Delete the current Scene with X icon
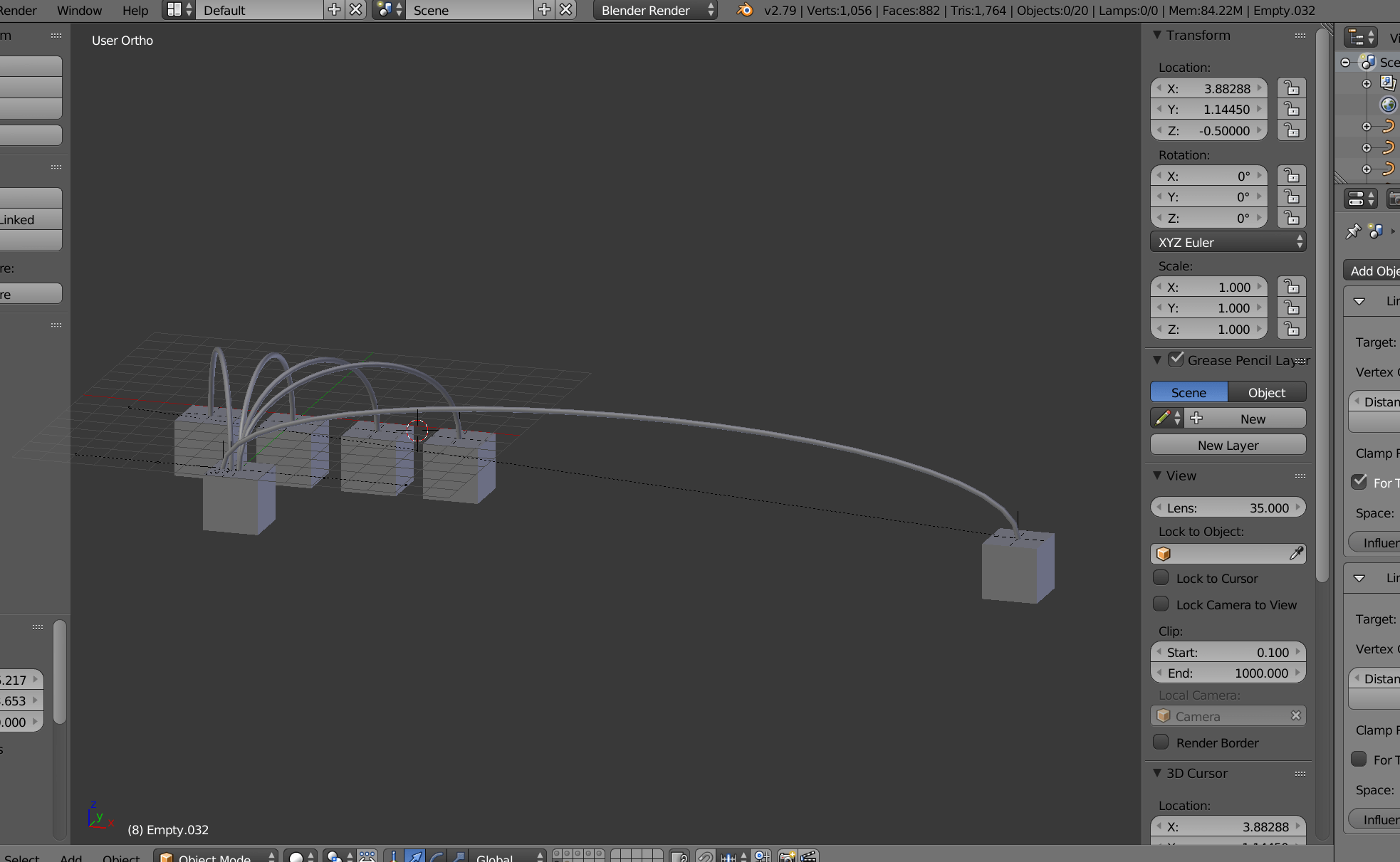1400x862 pixels. 566,10
